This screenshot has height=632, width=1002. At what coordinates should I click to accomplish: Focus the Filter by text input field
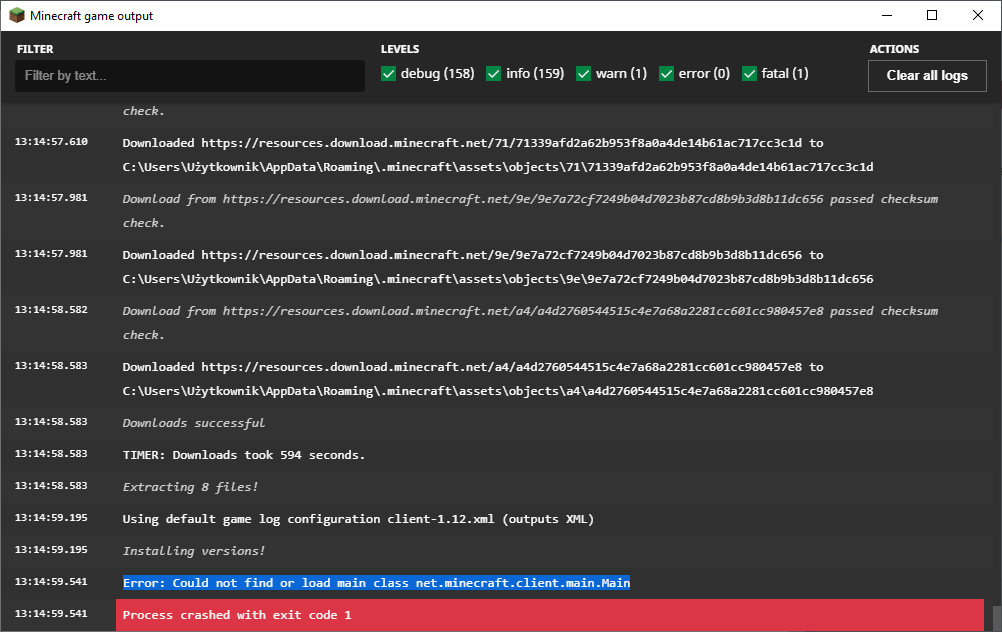[190, 75]
